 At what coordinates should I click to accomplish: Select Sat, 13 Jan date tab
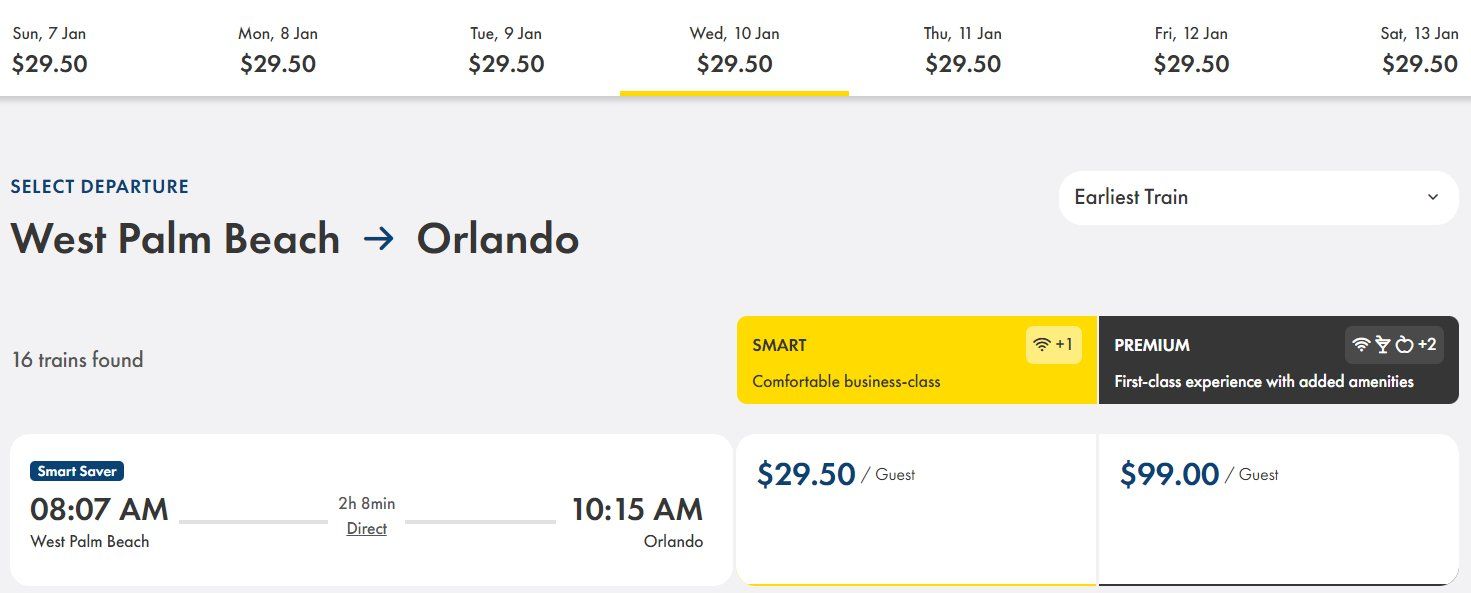pyautogui.click(x=1420, y=50)
